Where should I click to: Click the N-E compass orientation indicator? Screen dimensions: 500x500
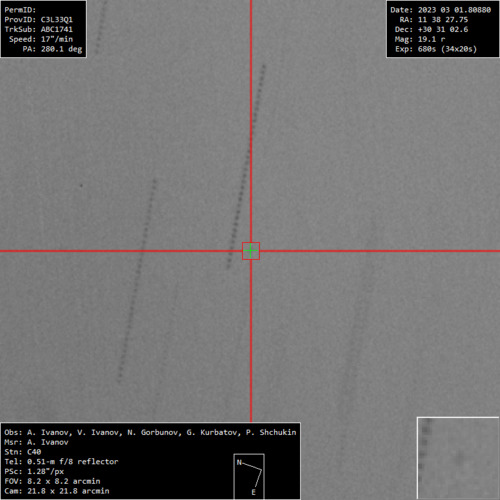tap(249, 476)
